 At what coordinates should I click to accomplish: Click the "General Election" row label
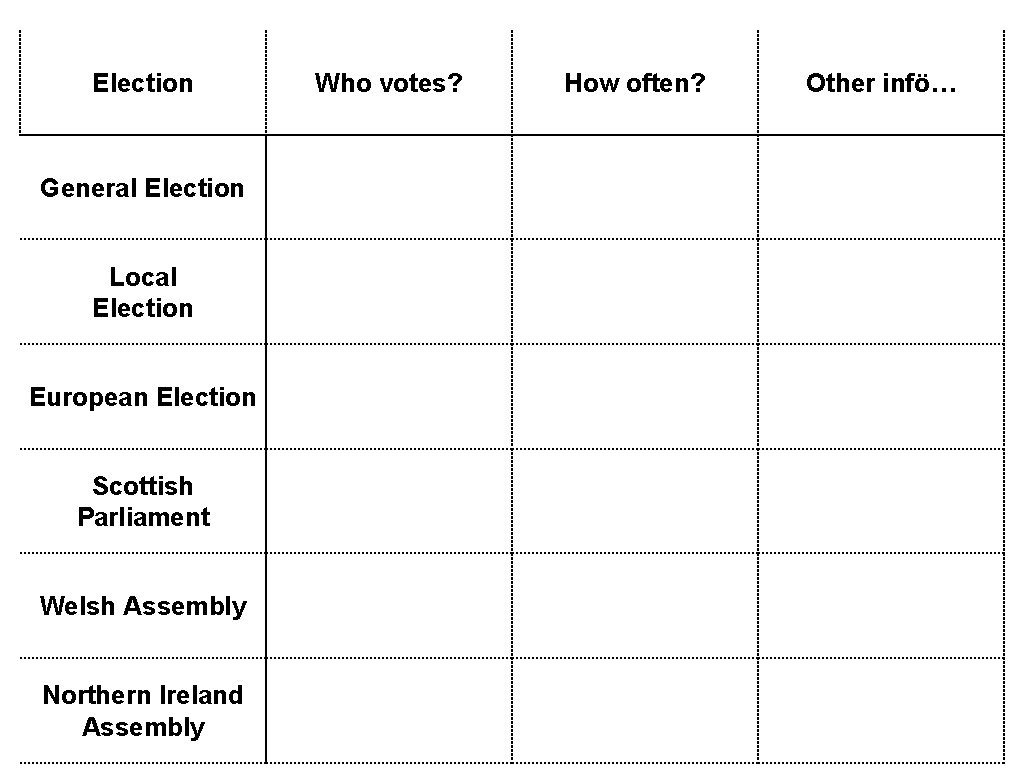point(142,188)
